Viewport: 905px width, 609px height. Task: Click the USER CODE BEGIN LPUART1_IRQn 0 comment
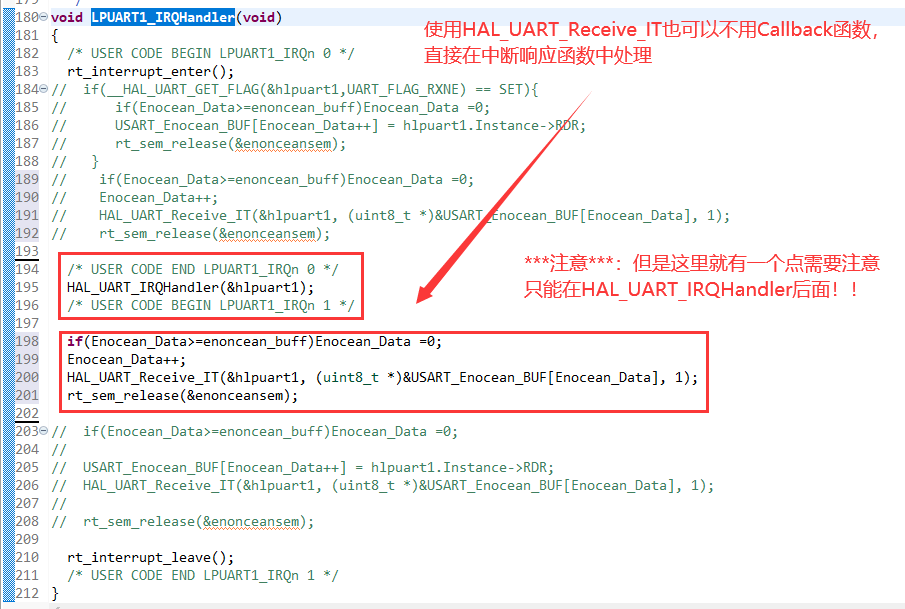[211, 54]
